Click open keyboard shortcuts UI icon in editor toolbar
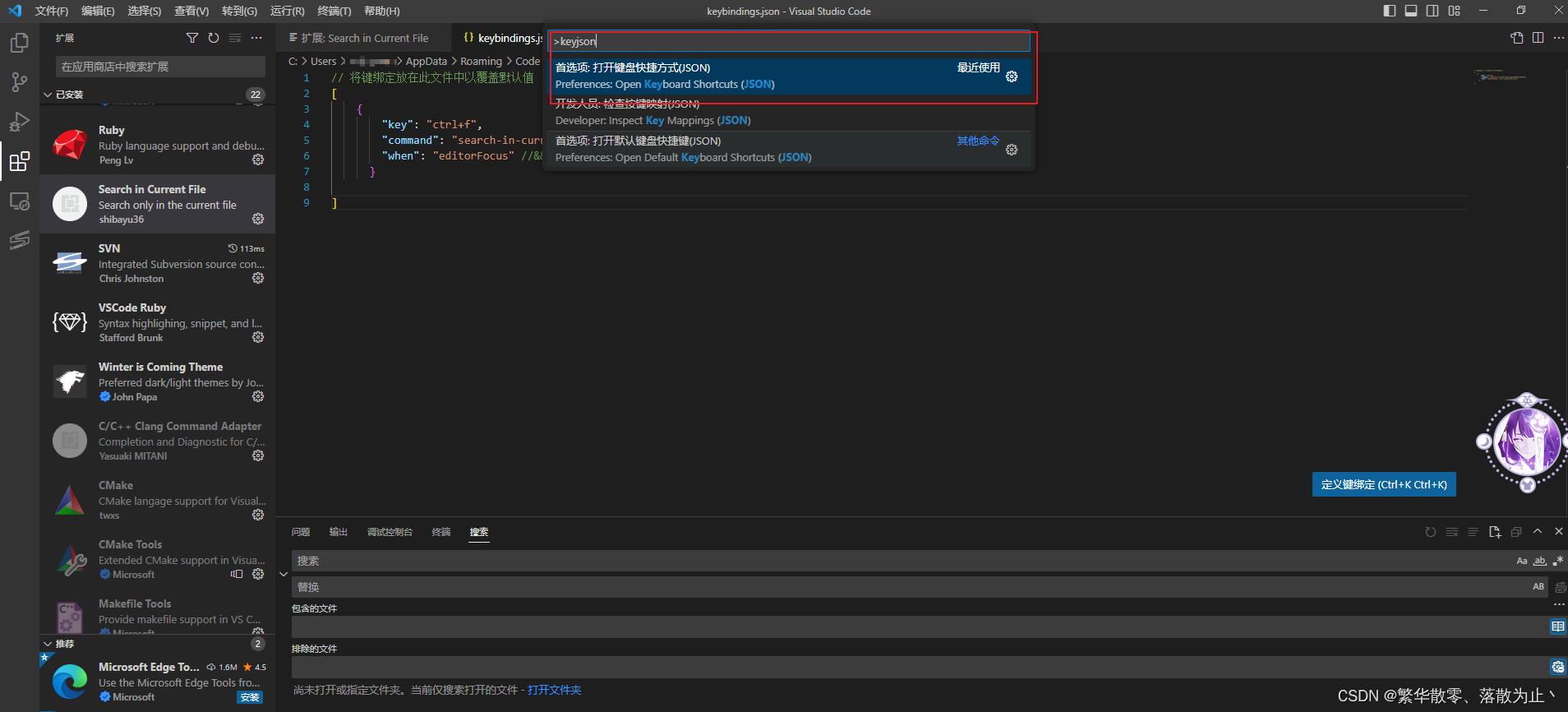The width and height of the screenshot is (1568, 712). pos(1517,38)
